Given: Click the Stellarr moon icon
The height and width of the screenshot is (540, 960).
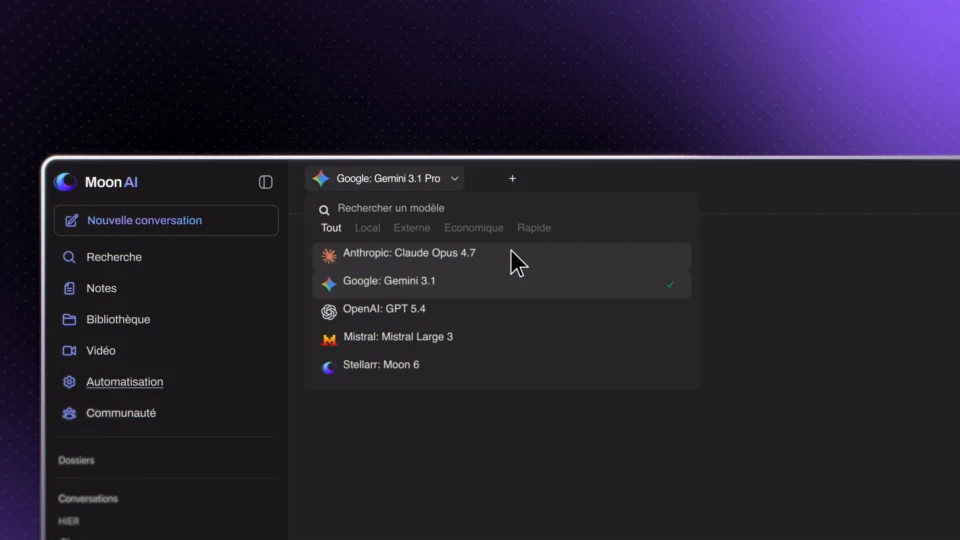Looking at the screenshot, I should click(x=329, y=367).
